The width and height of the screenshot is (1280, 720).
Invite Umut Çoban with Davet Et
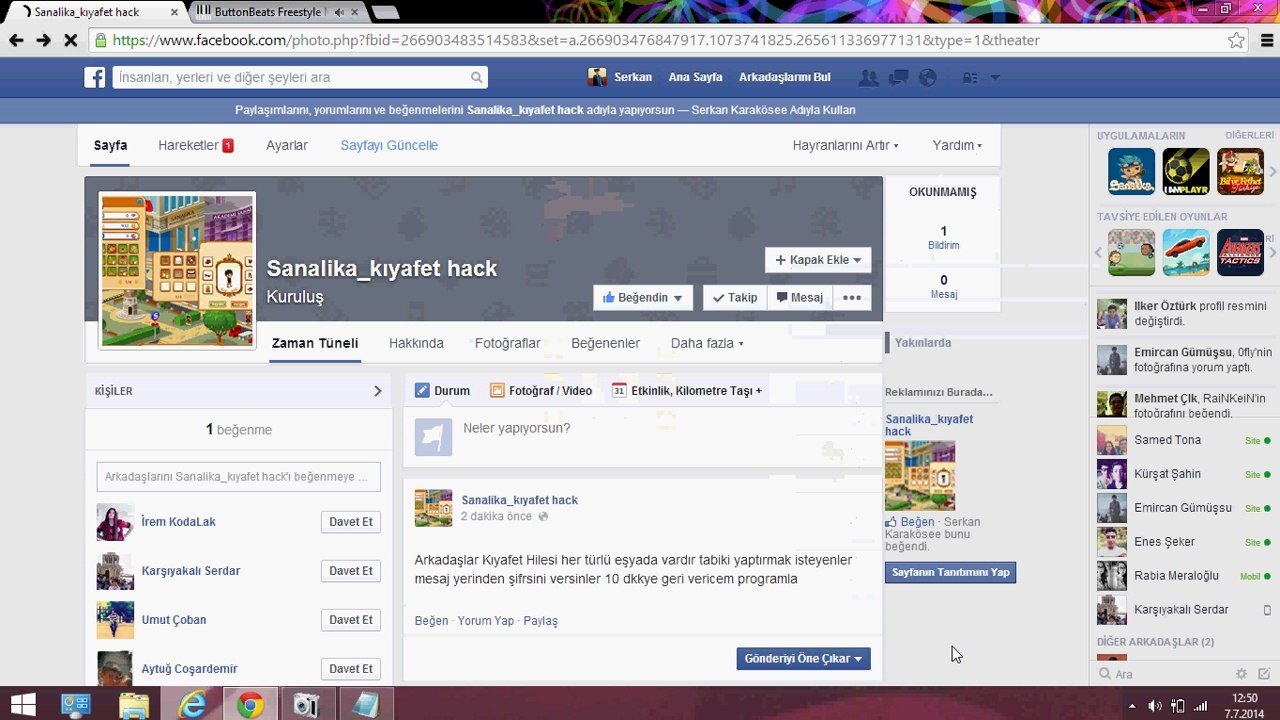[x=351, y=620]
